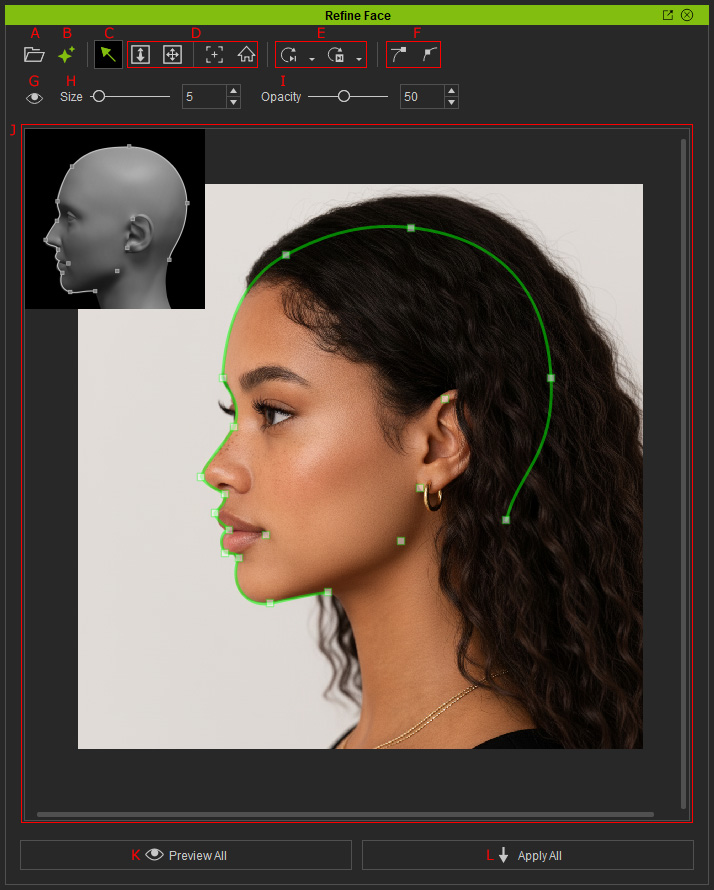
Task: Open image file with folder icon
Action: coord(34,54)
